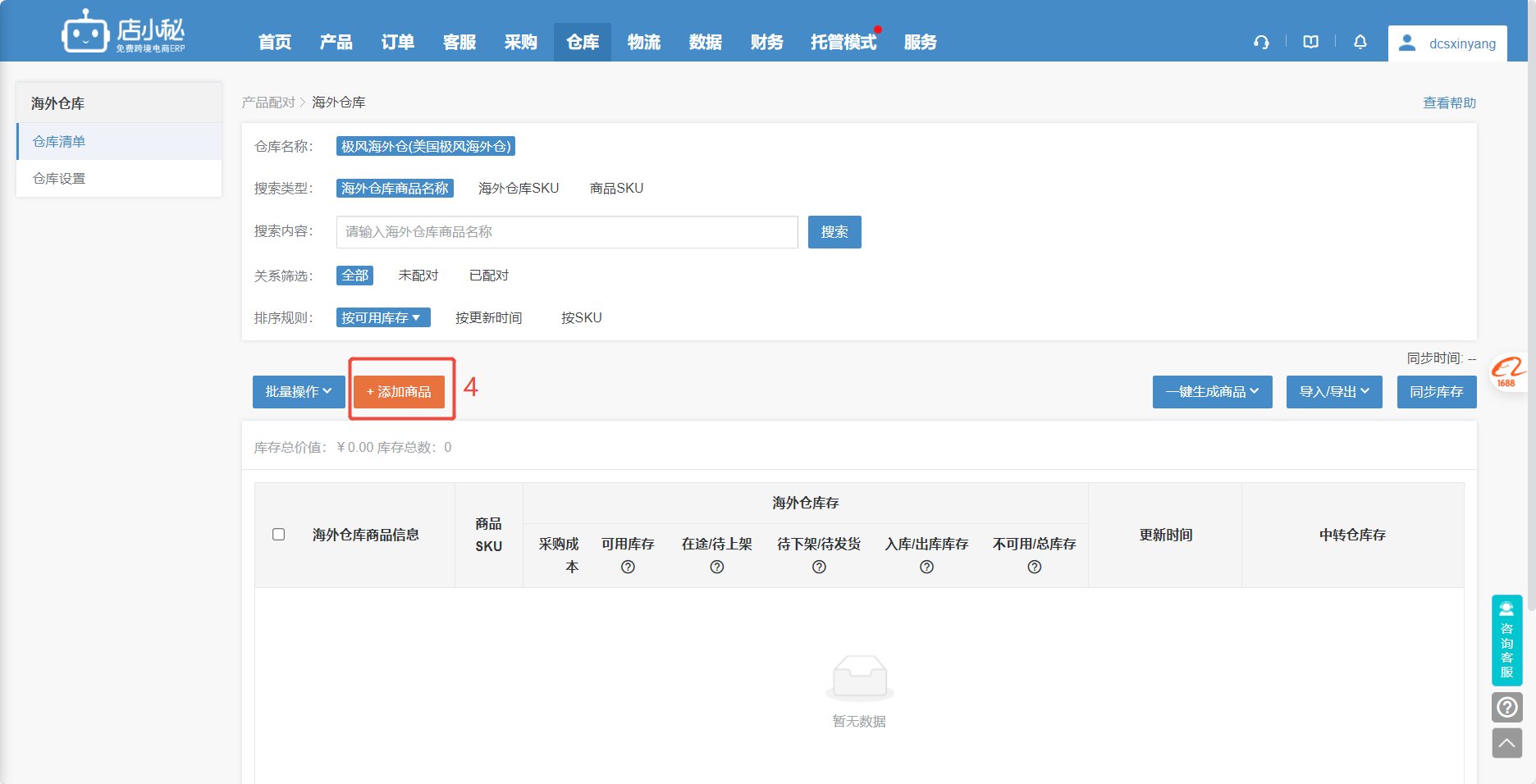Click the help icon under 不可用/总库存

[x=1034, y=567]
